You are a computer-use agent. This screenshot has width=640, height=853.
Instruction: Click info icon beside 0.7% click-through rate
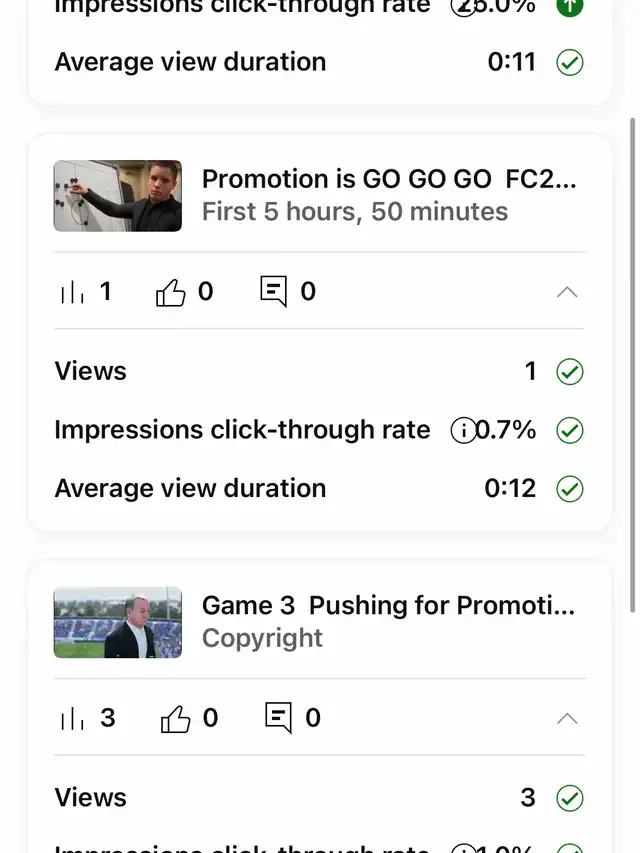(463, 431)
